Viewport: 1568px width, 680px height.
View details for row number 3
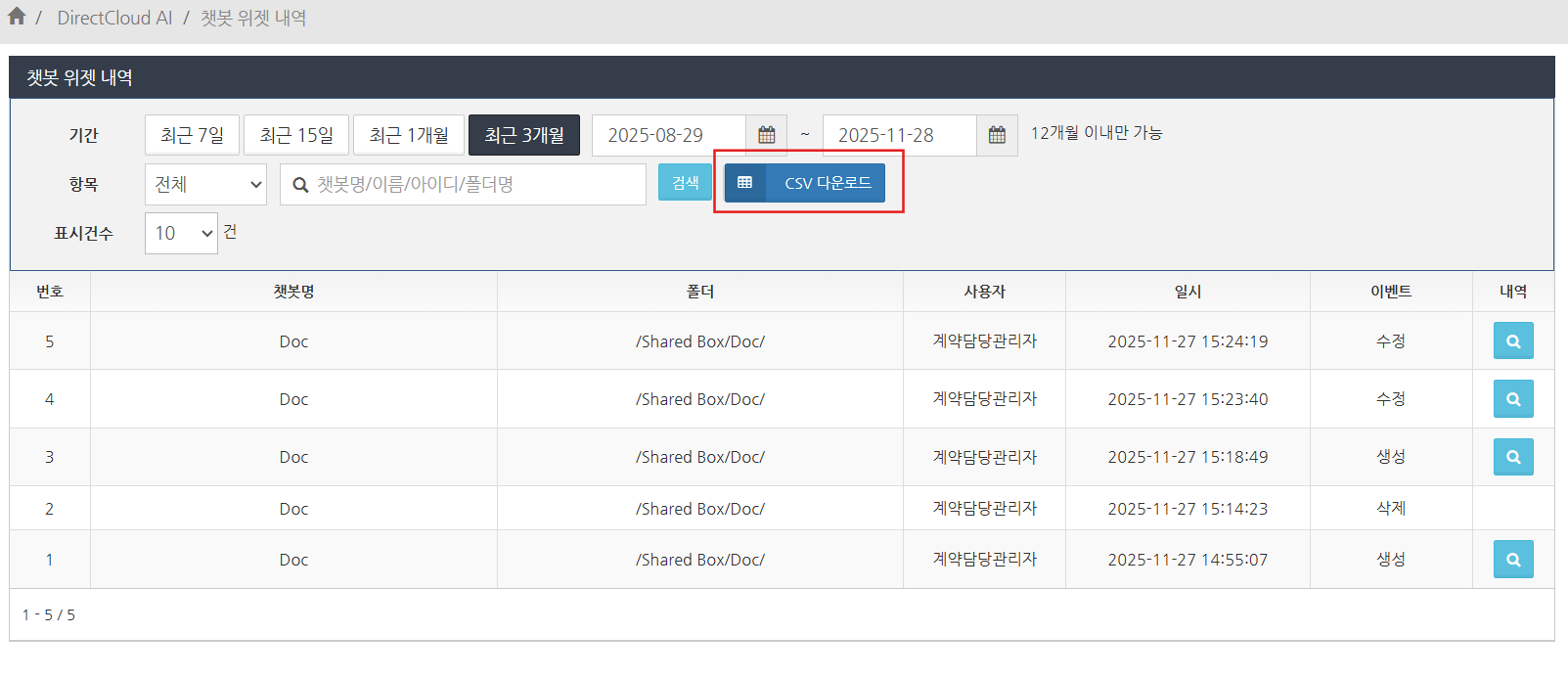click(1512, 457)
